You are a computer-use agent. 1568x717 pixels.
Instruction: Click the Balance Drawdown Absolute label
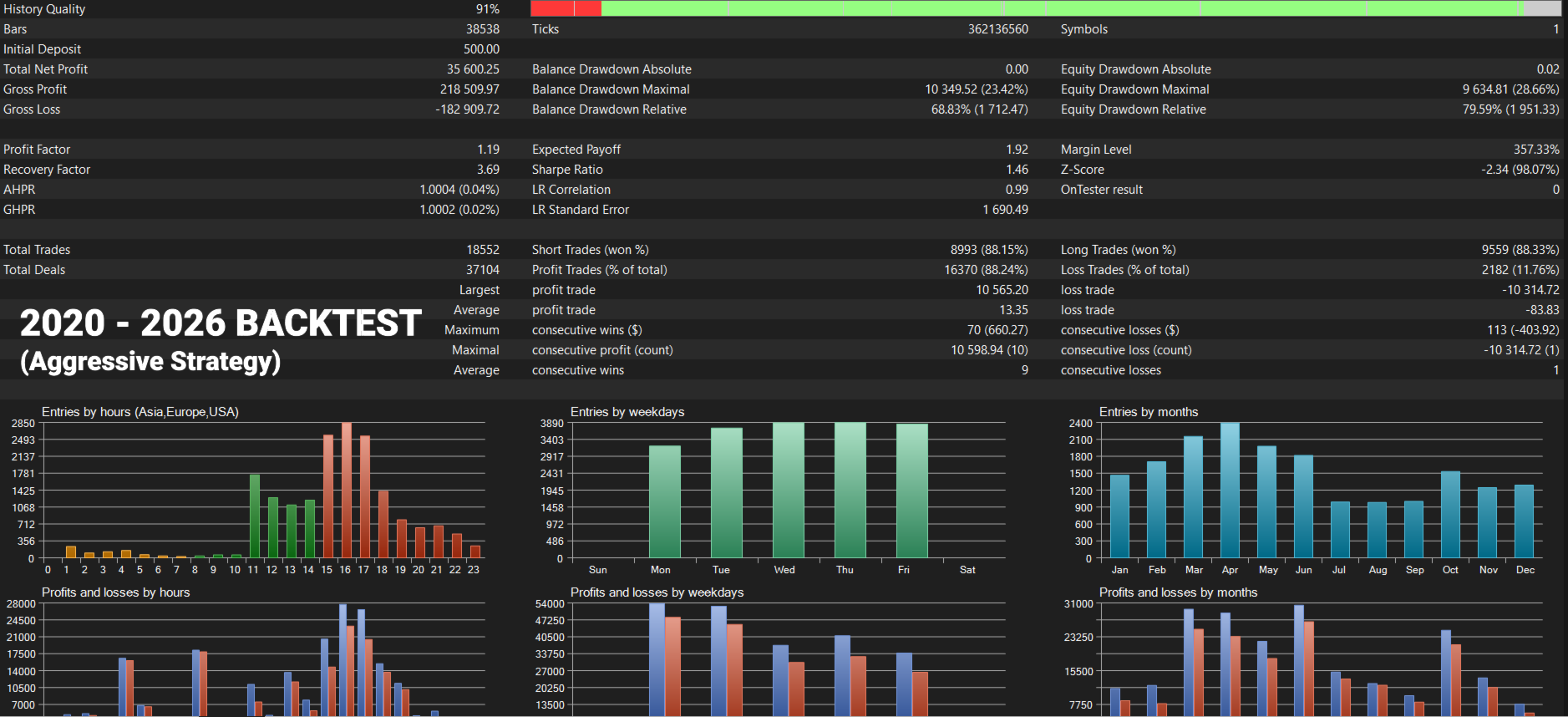pos(612,69)
